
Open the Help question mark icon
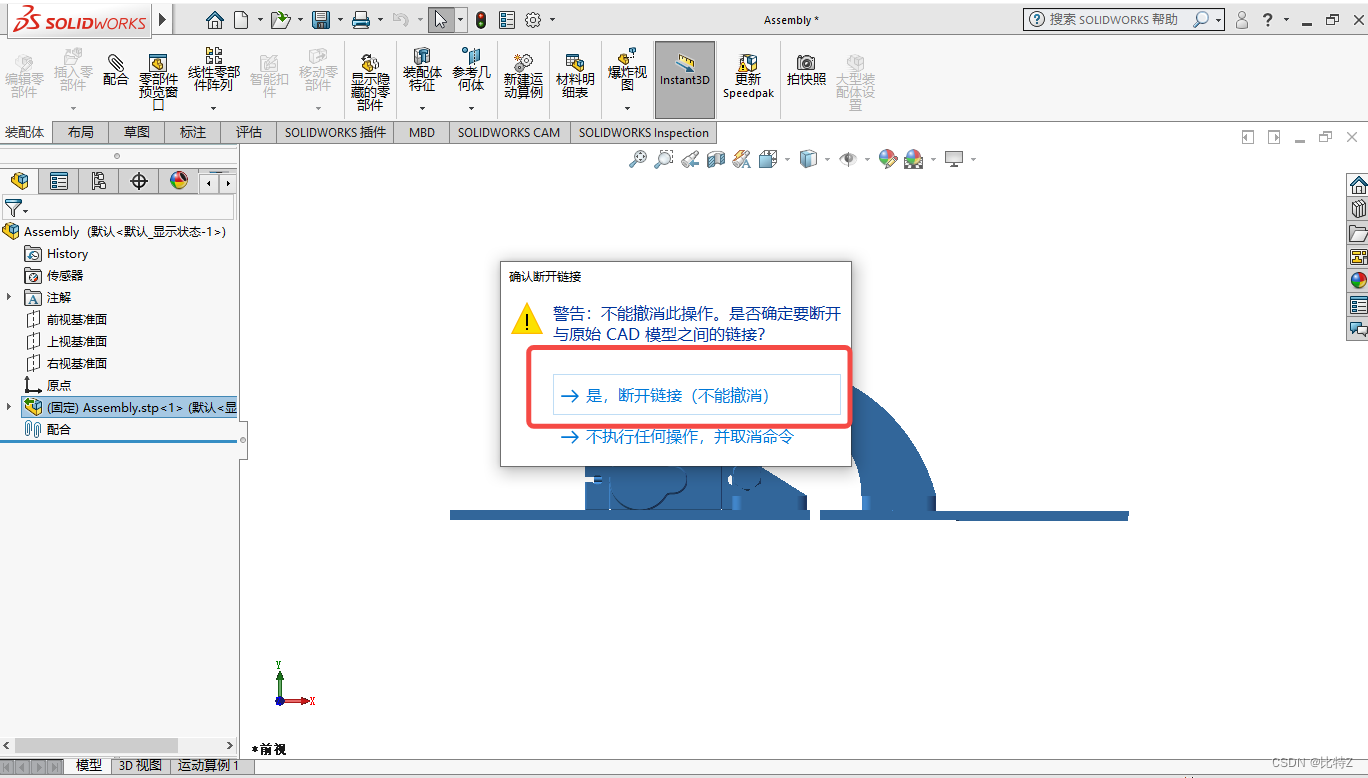[x=1268, y=20]
